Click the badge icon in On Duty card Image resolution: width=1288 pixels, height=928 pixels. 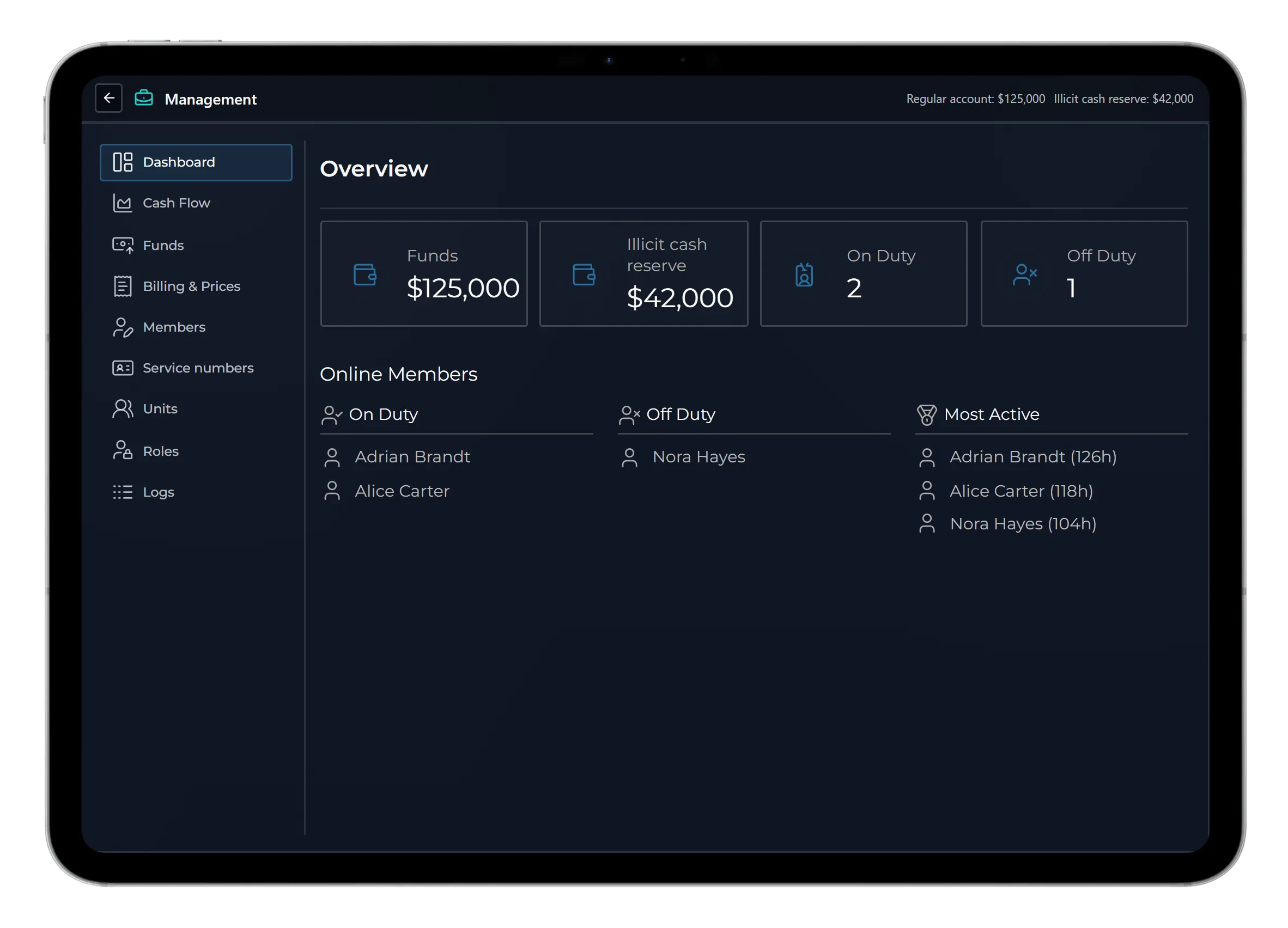point(804,275)
